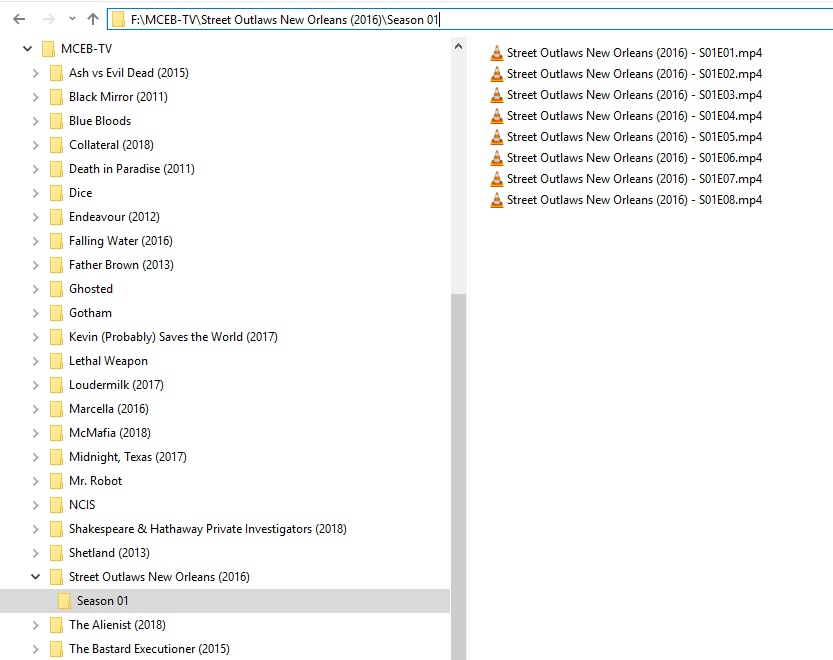This screenshot has height=660, width=833.
Task: Click VLC icon for S01E02.mp4
Action: [x=496, y=74]
